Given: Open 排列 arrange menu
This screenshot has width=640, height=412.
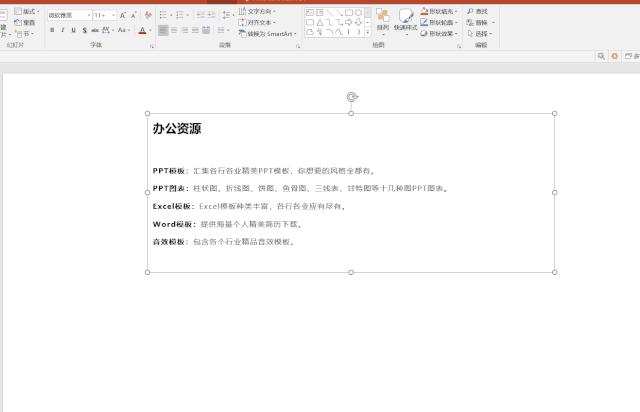Looking at the screenshot, I should [x=382, y=22].
